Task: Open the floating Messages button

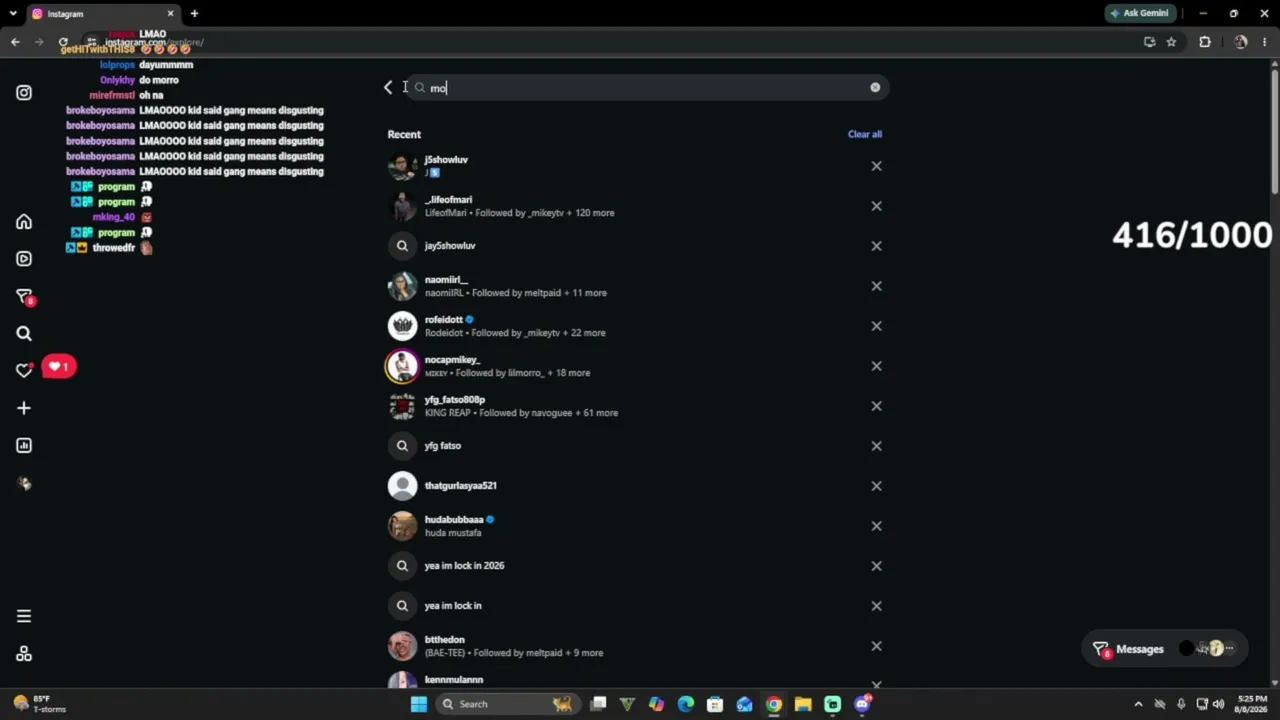Action: pyautogui.click(x=1165, y=649)
